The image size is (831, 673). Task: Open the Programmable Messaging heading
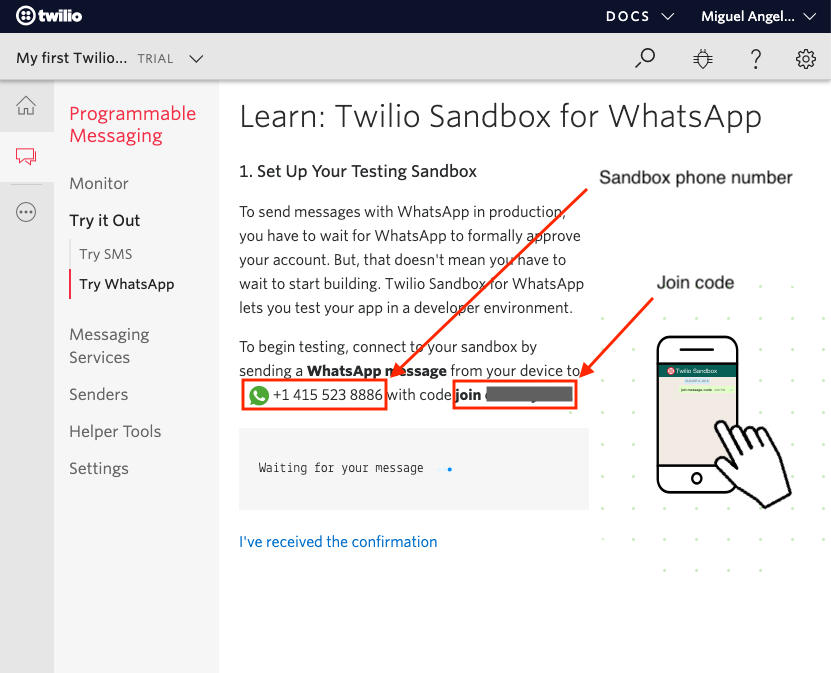[132, 125]
